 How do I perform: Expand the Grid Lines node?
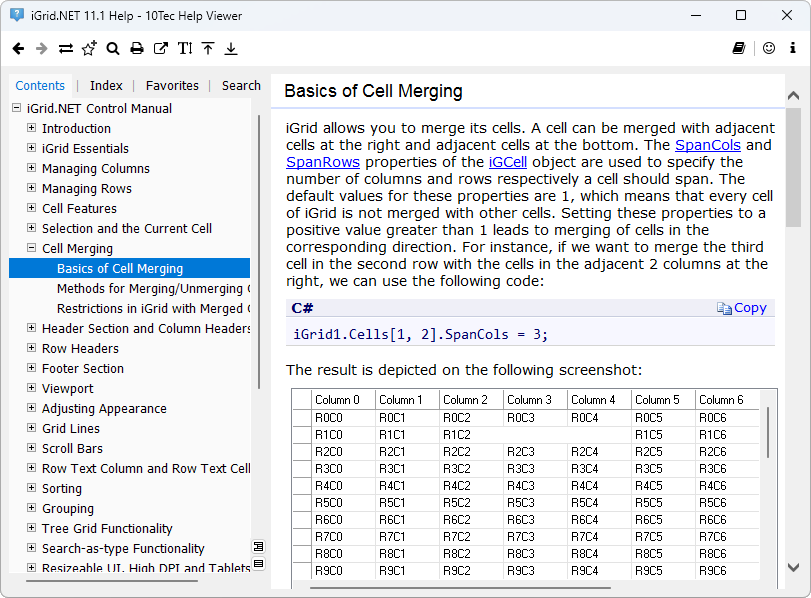(32, 428)
